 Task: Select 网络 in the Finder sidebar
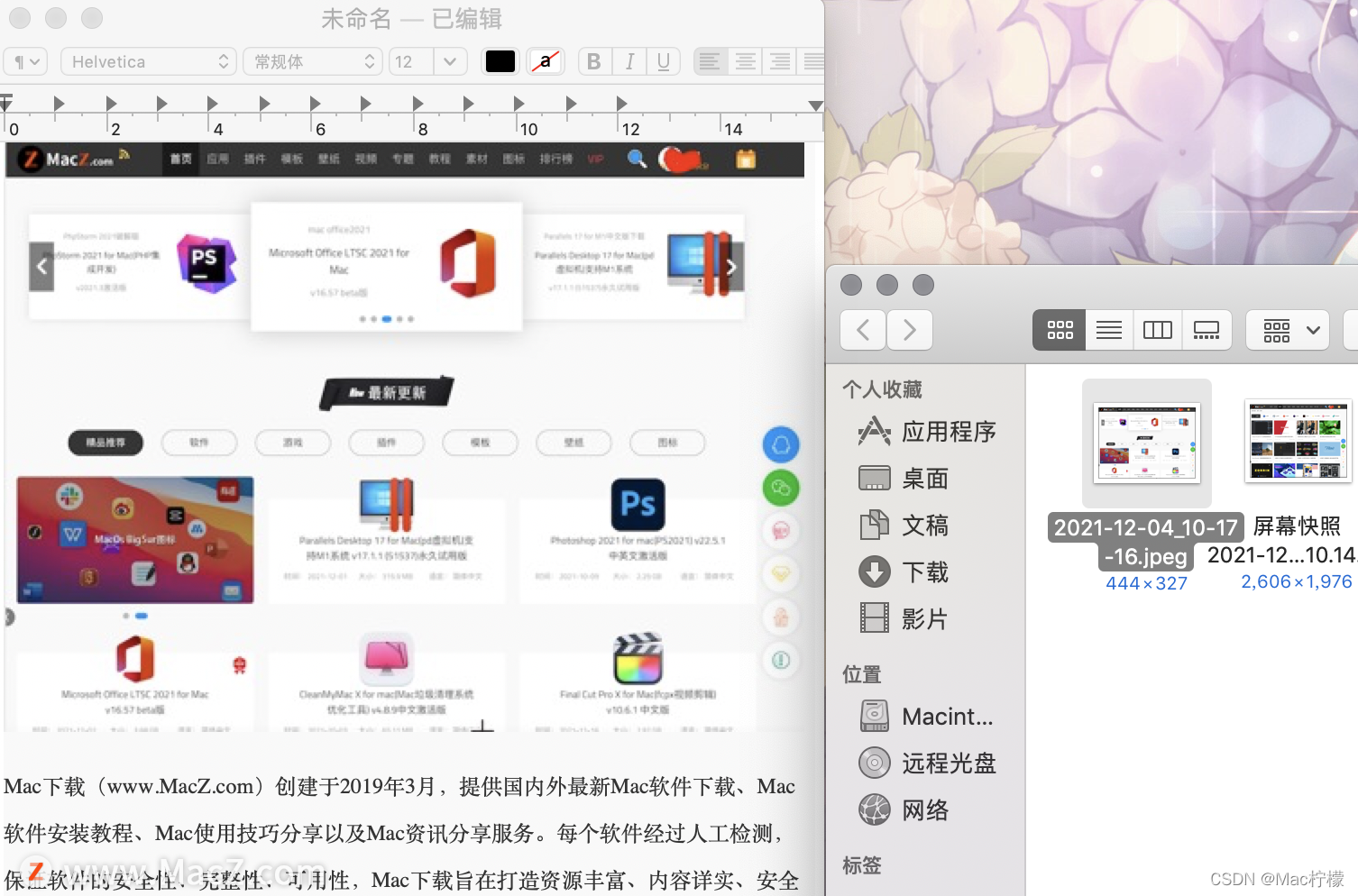pyautogui.click(x=904, y=810)
